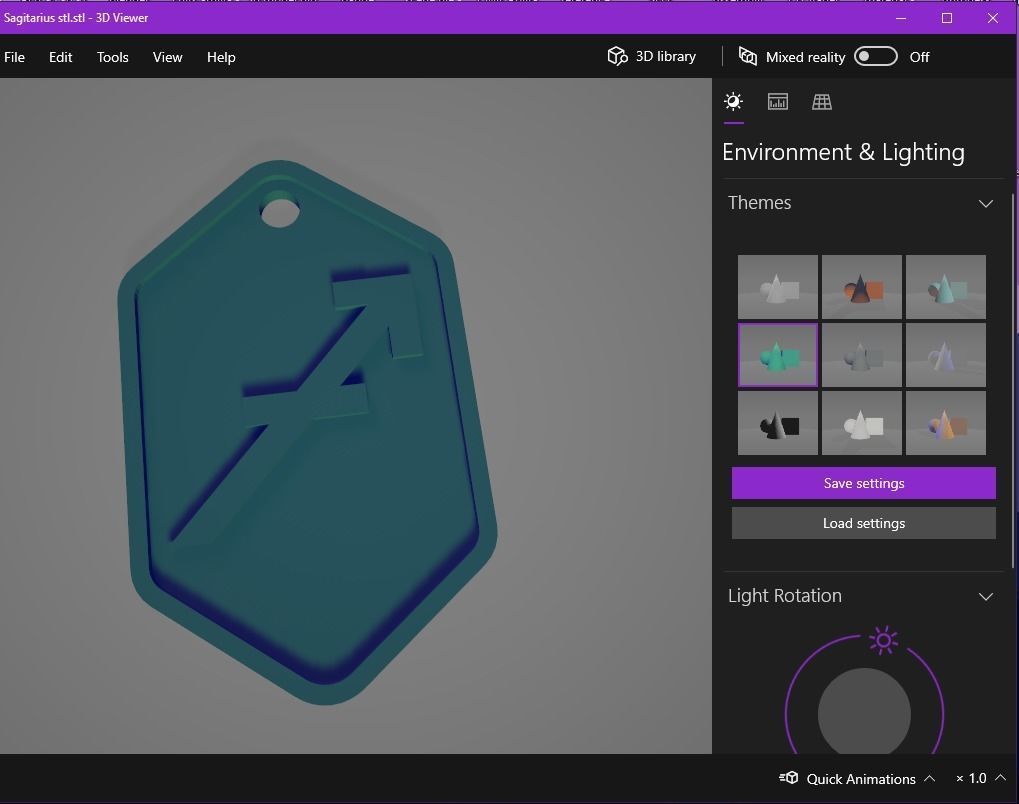Click the side panel vertical scrollbar
This screenshot has height=804, width=1019.
tap(1013, 382)
